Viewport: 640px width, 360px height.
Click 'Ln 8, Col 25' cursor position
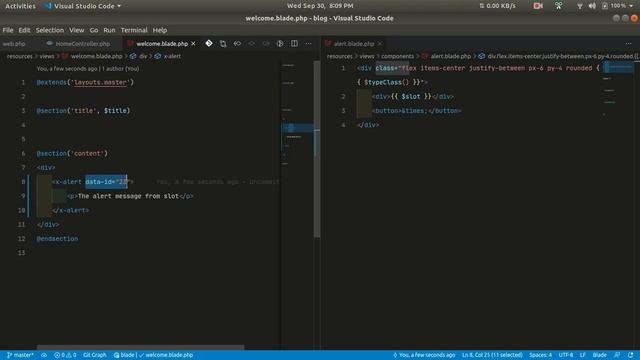pyautogui.click(x=492, y=355)
